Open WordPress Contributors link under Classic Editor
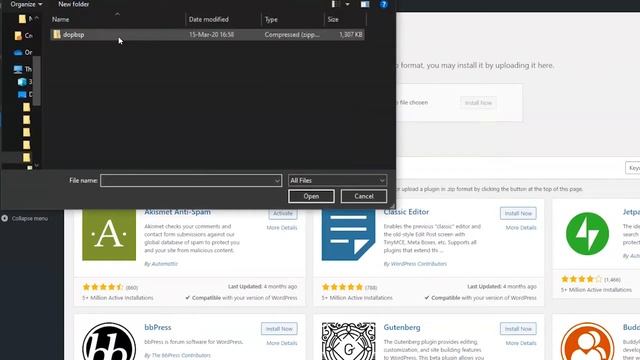 pyautogui.click(x=419, y=264)
